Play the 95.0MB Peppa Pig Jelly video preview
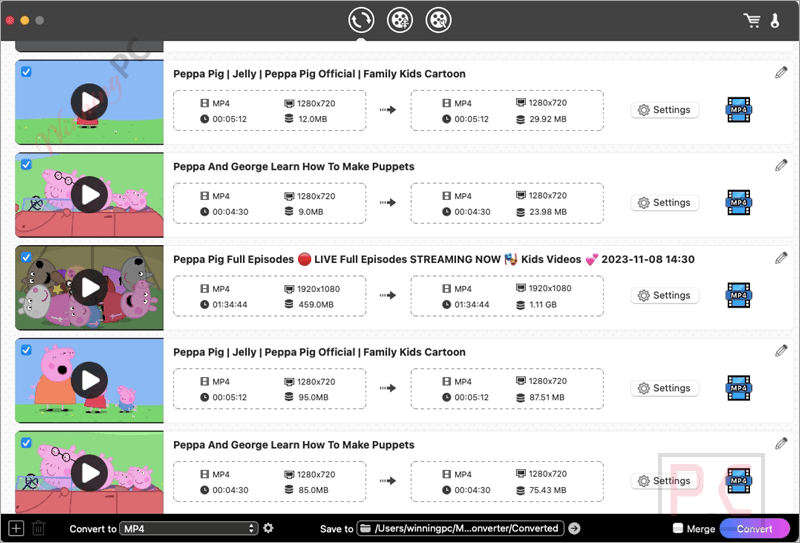The image size is (800, 543). point(89,380)
